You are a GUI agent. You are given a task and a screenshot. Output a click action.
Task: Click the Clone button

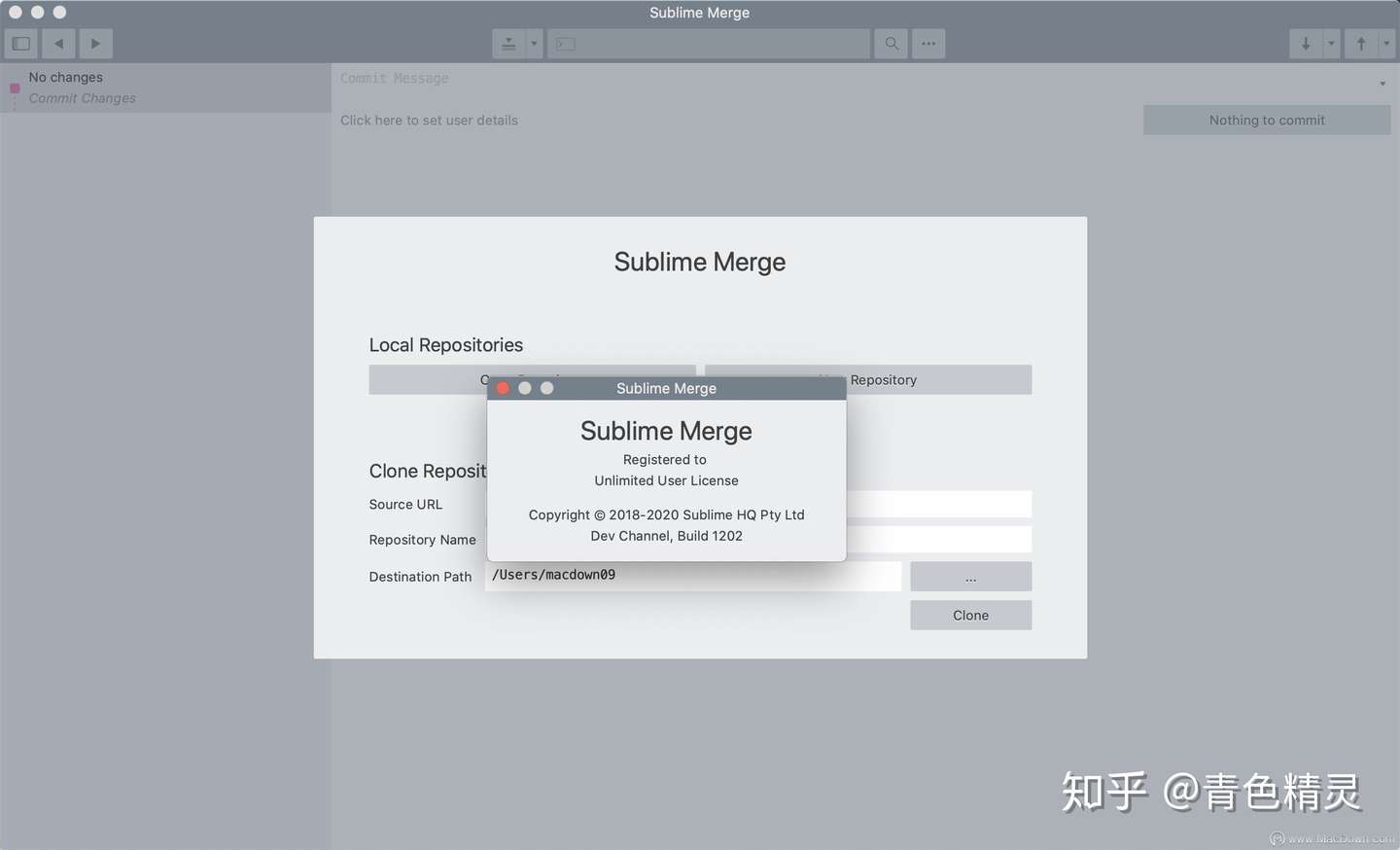coord(970,616)
